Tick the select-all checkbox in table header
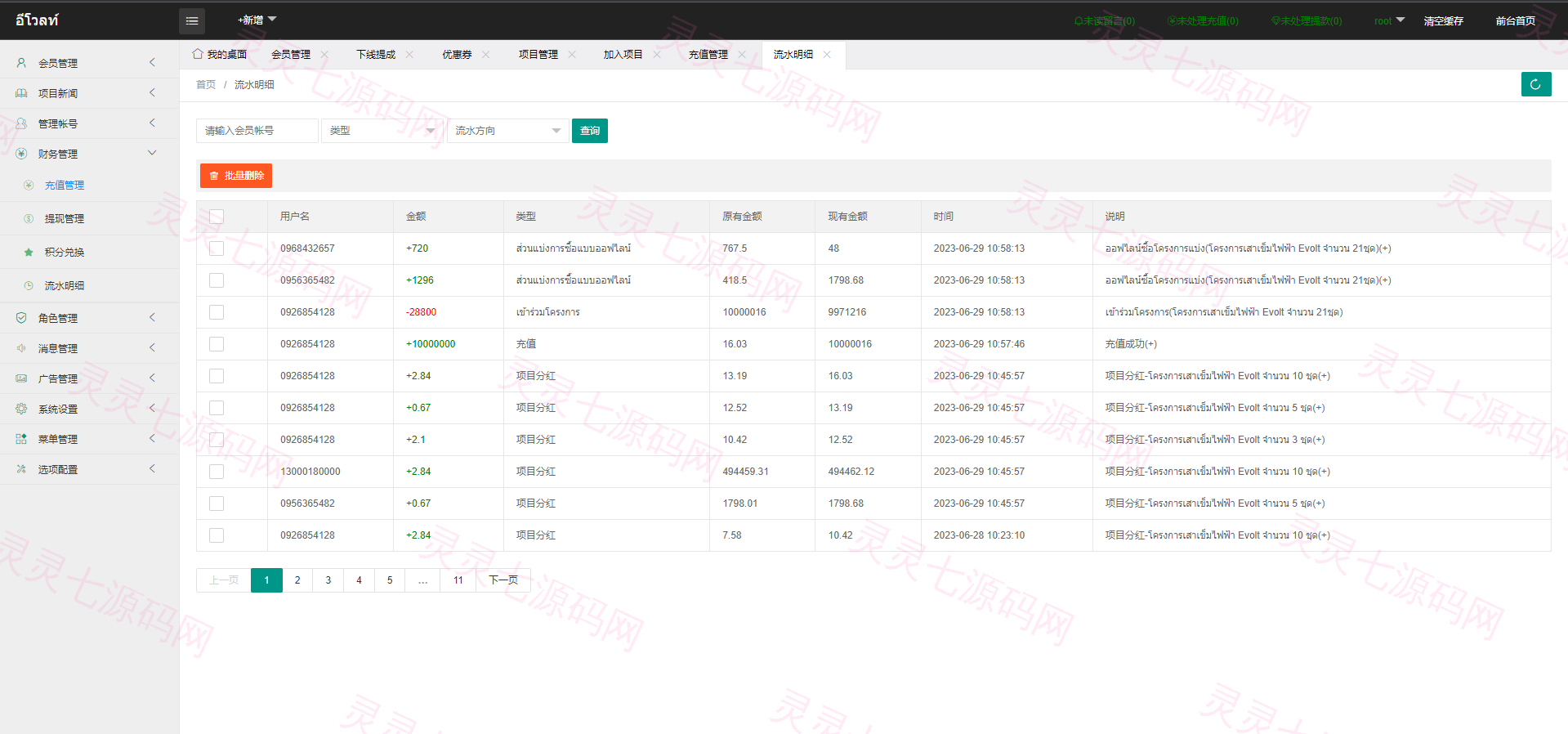This screenshot has height=734, width=1568. coord(217,217)
